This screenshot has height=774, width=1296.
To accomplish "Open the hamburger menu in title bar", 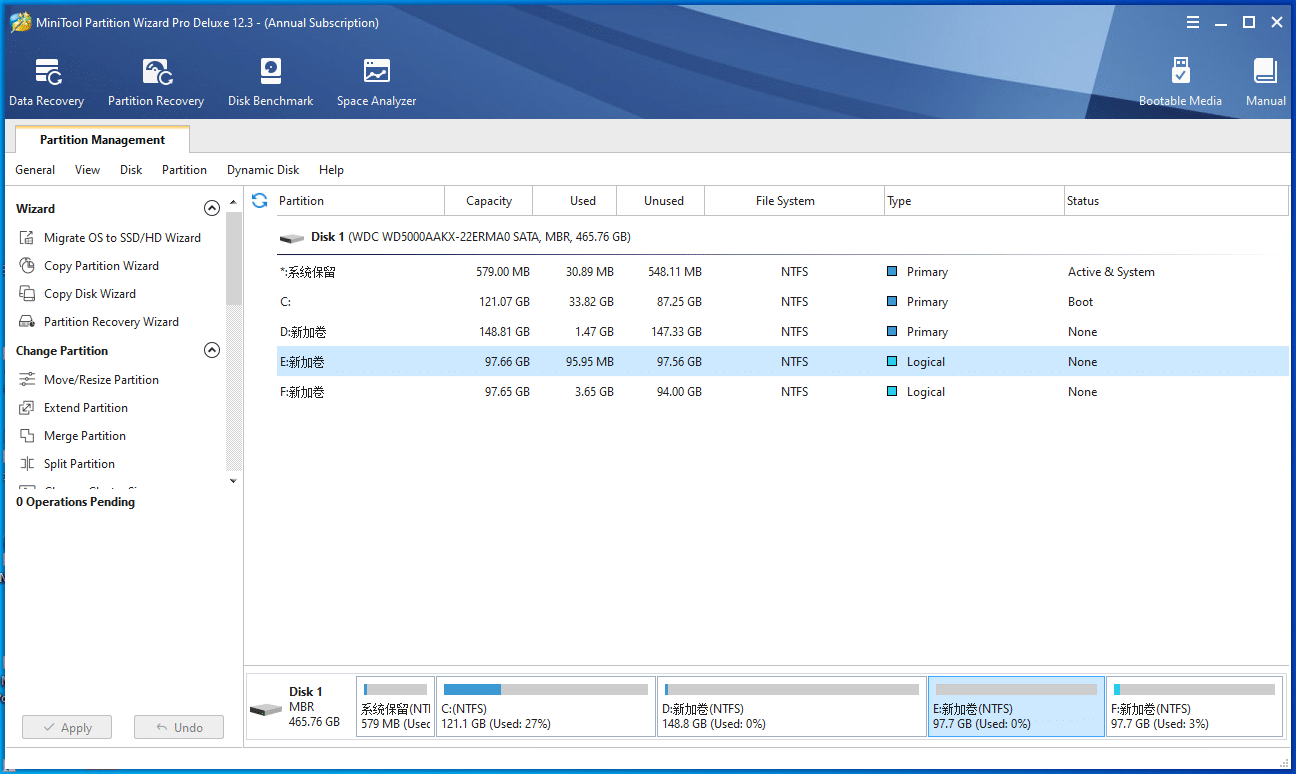I will (x=1193, y=22).
